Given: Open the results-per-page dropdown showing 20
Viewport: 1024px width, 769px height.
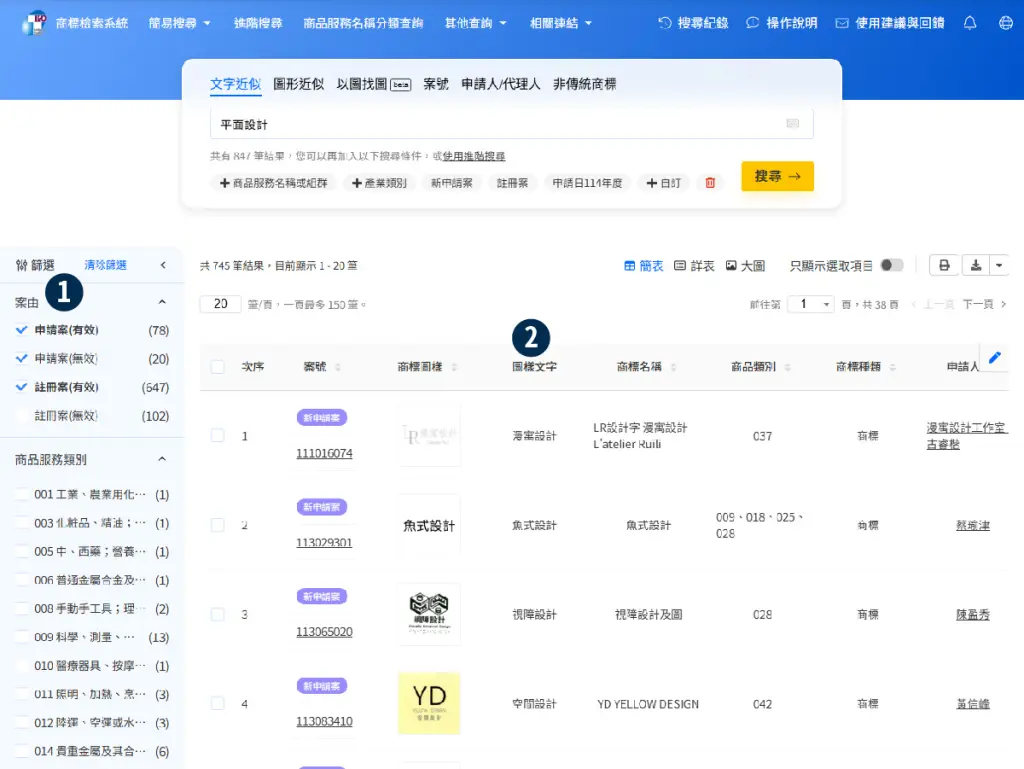Looking at the screenshot, I should point(220,302).
